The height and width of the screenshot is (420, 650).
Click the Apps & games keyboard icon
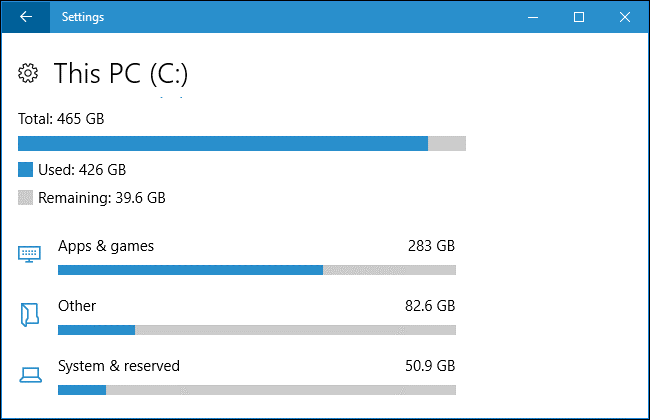click(30, 255)
